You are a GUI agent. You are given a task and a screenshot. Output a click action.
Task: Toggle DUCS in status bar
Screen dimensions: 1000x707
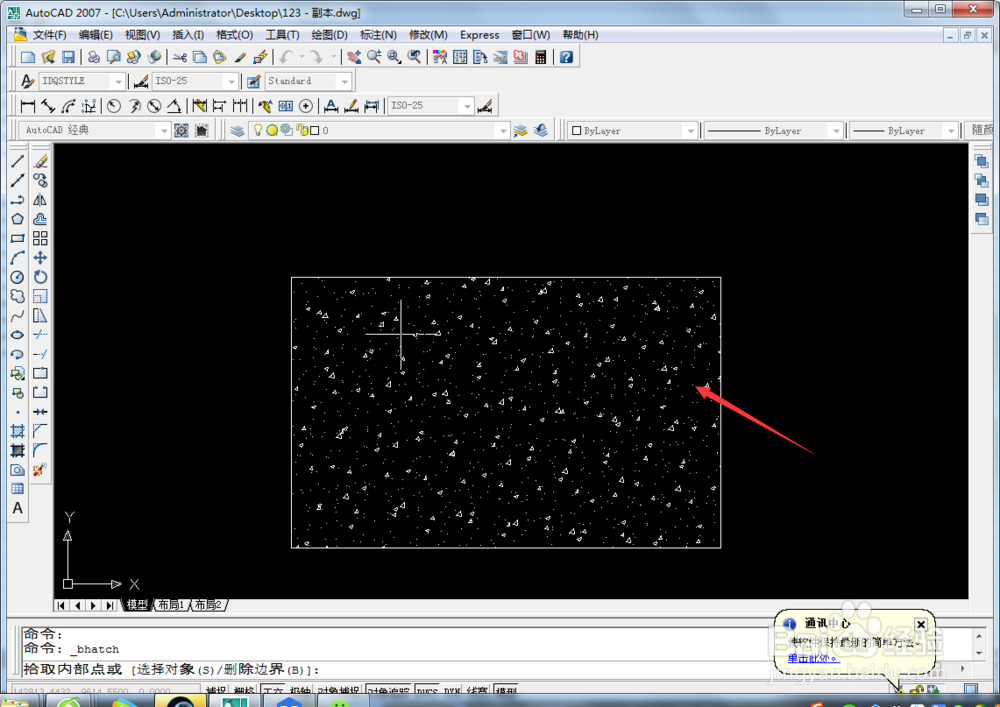pyautogui.click(x=427, y=691)
